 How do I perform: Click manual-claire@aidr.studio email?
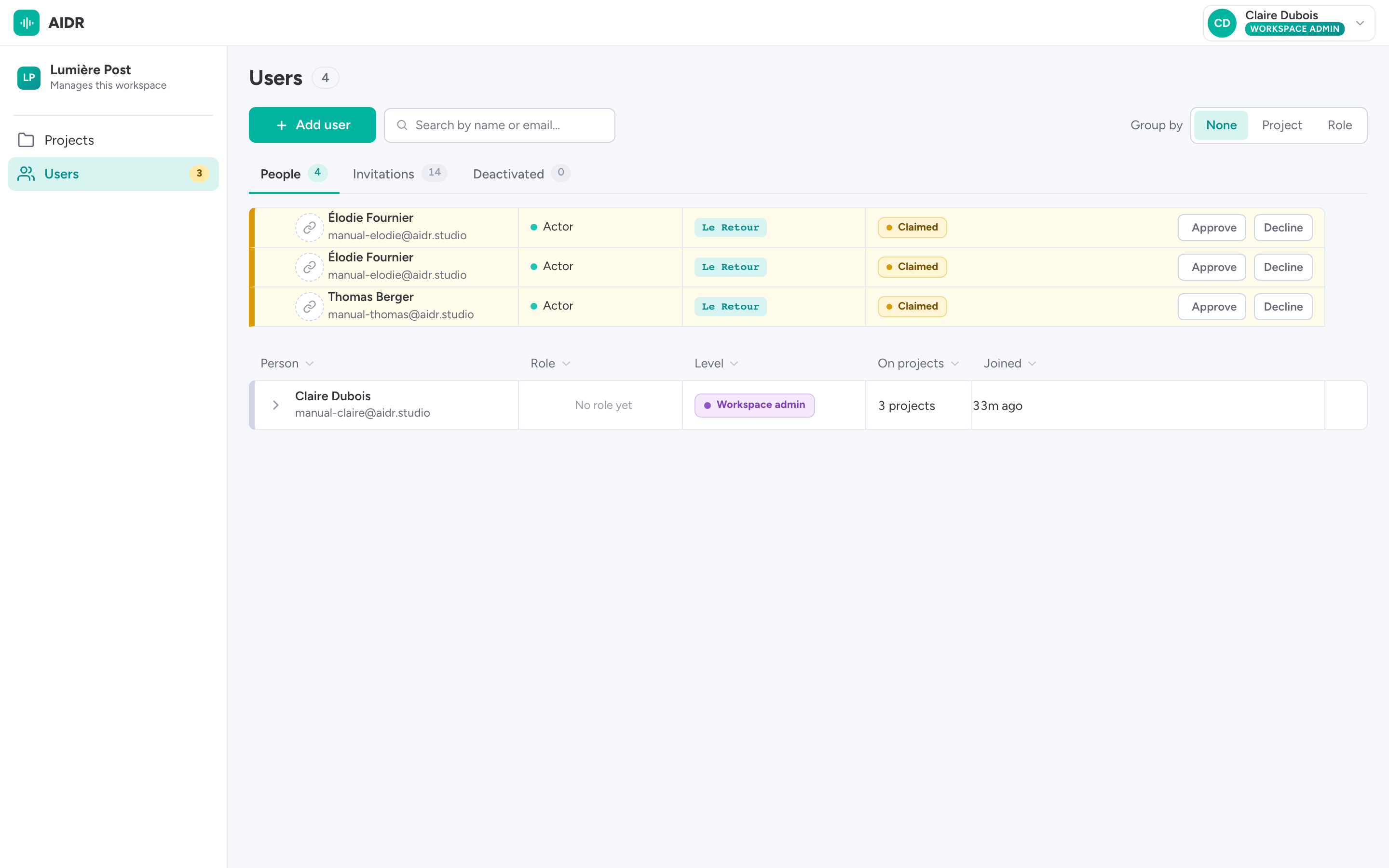click(362, 413)
